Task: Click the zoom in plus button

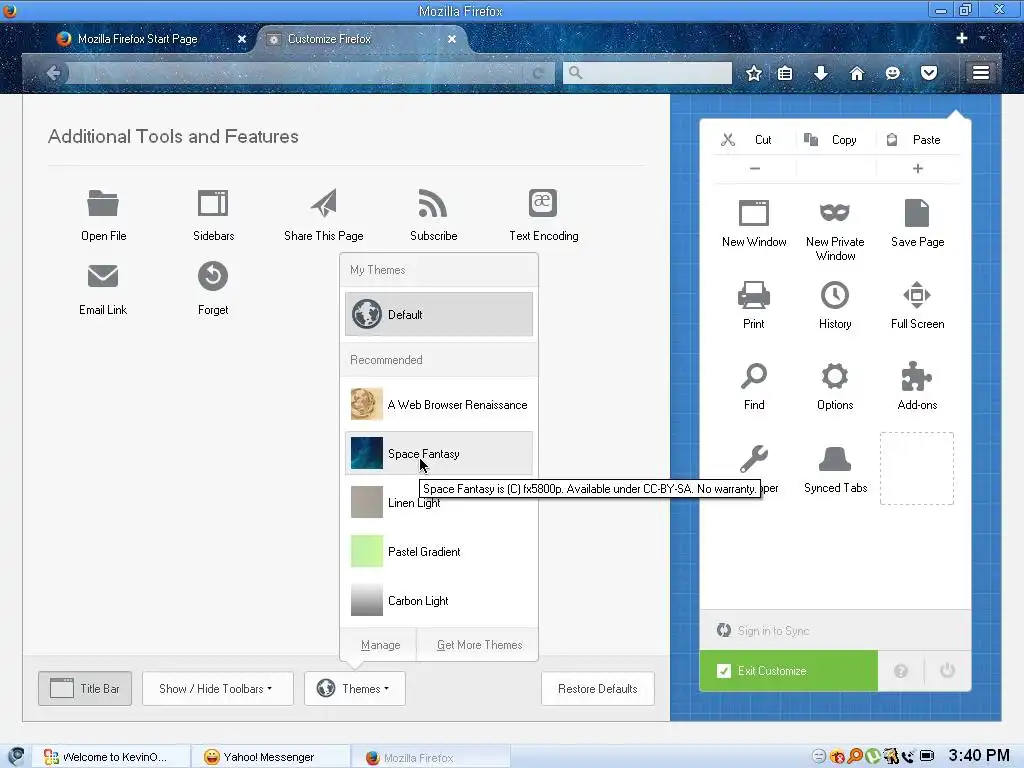Action: (918, 168)
